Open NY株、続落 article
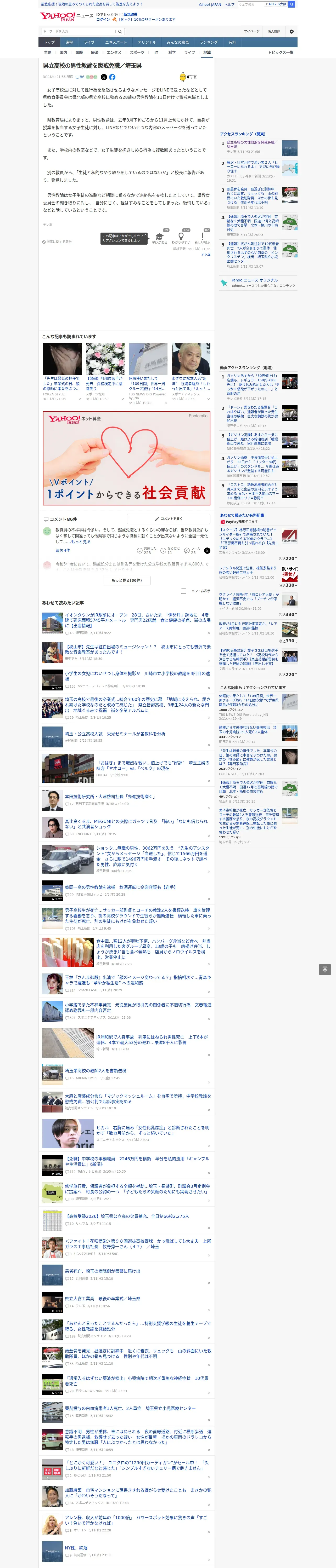The width and height of the screenshot is (336, 1568). (76, 1547)
